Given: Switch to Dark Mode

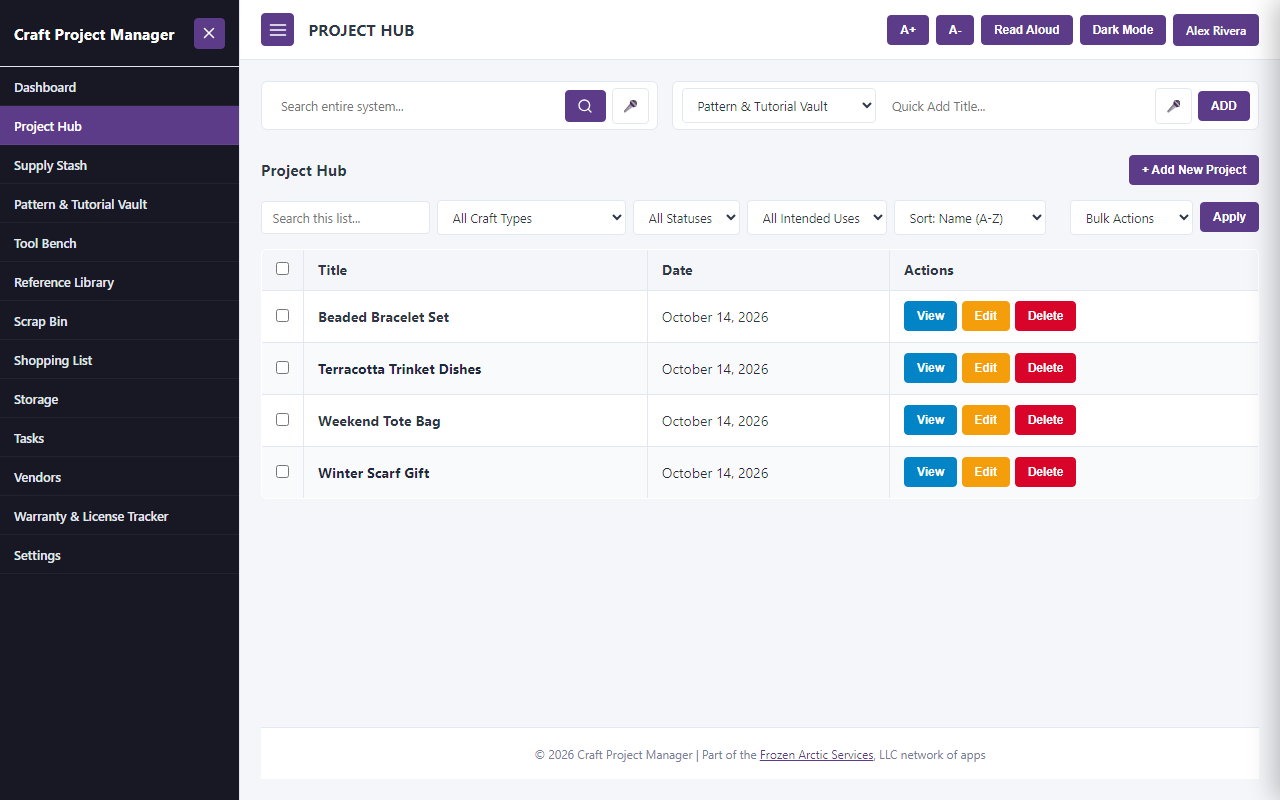Looking at the screenshot, I should tap(1123, 30).
